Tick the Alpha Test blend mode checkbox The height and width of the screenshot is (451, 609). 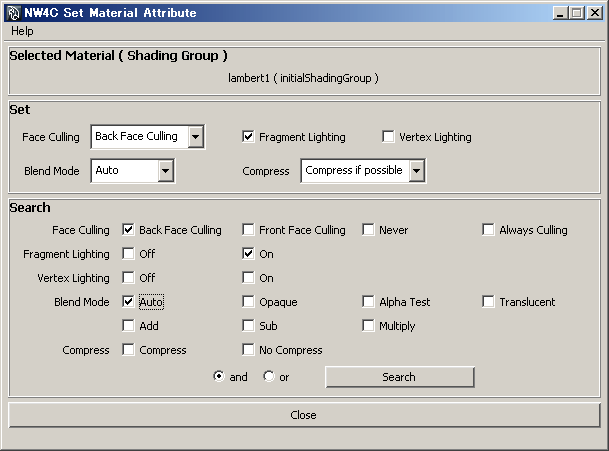pyautogui.click(x=369, y=302)
